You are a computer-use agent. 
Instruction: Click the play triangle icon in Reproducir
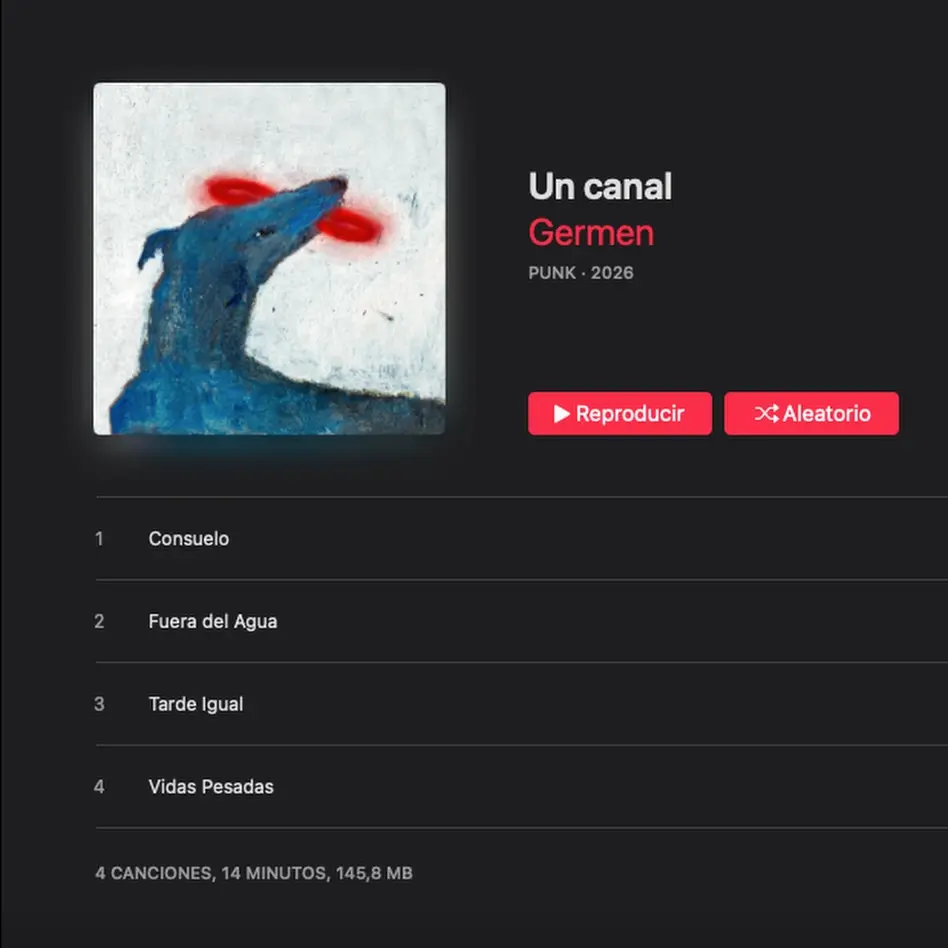[562, 414]
